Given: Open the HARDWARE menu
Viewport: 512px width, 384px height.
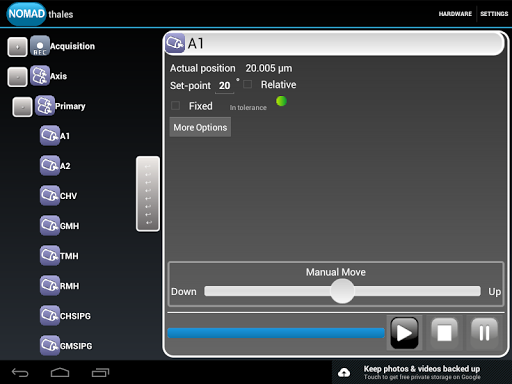Looking at the screenshot, I should (455, 14).
